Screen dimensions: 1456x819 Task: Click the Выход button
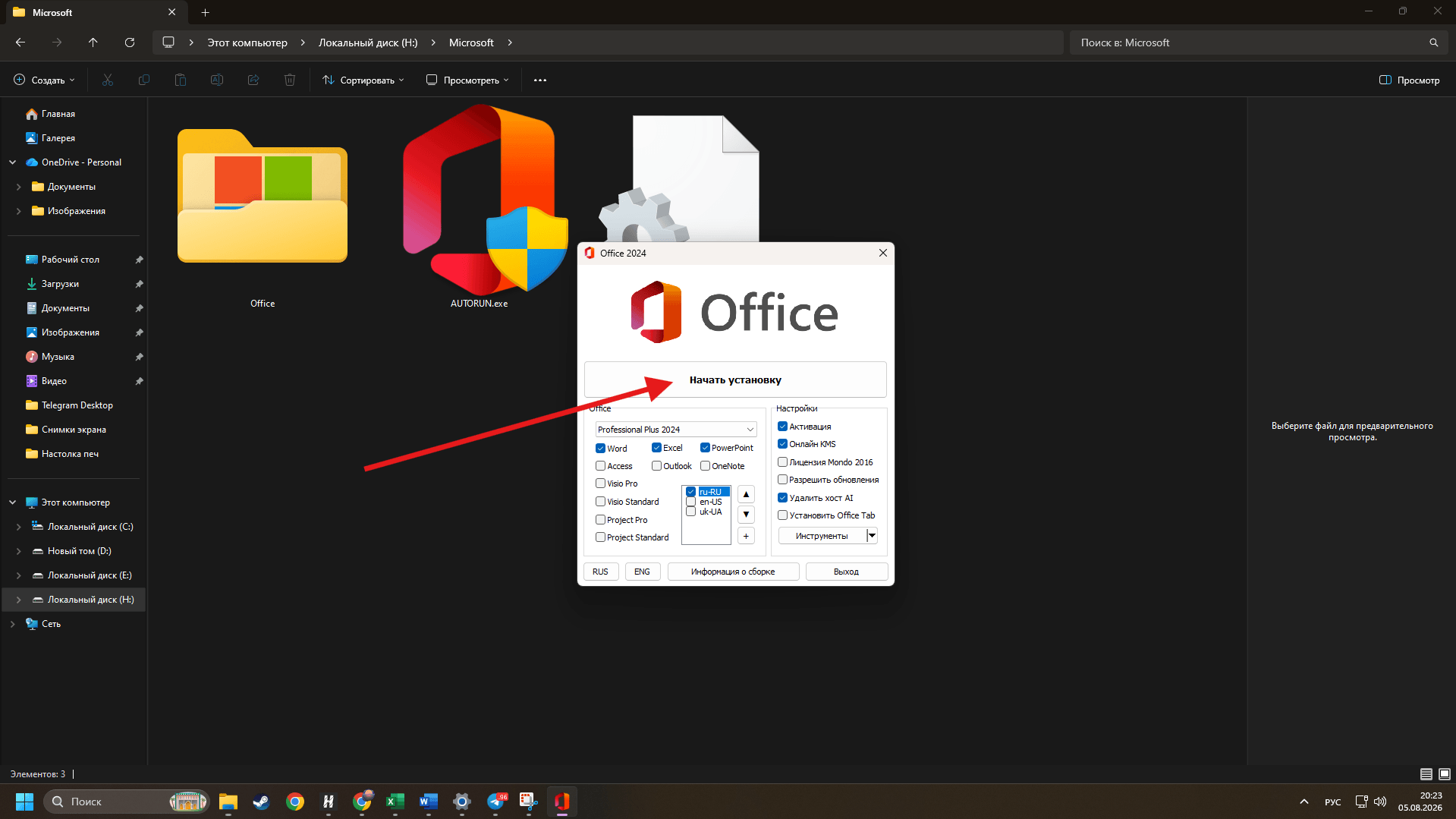[x=846, y=572]
